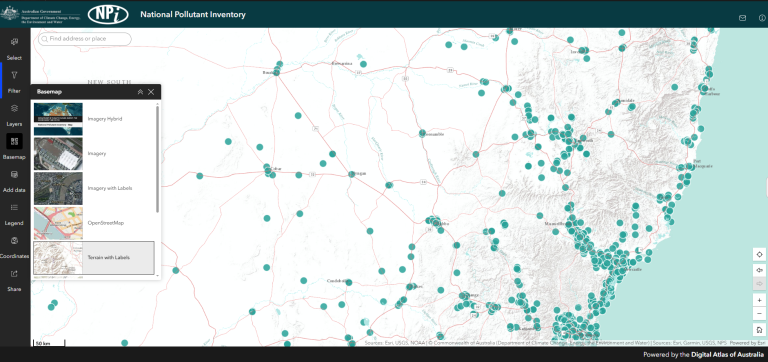Click the Basemap panel title
Viewport: 768px width, 362px height.
49,92
